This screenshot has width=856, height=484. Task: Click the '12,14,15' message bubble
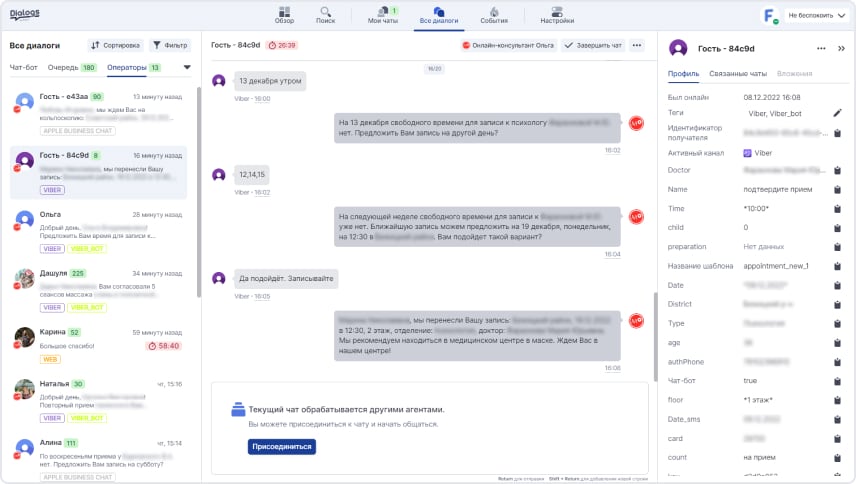point(252,175)
